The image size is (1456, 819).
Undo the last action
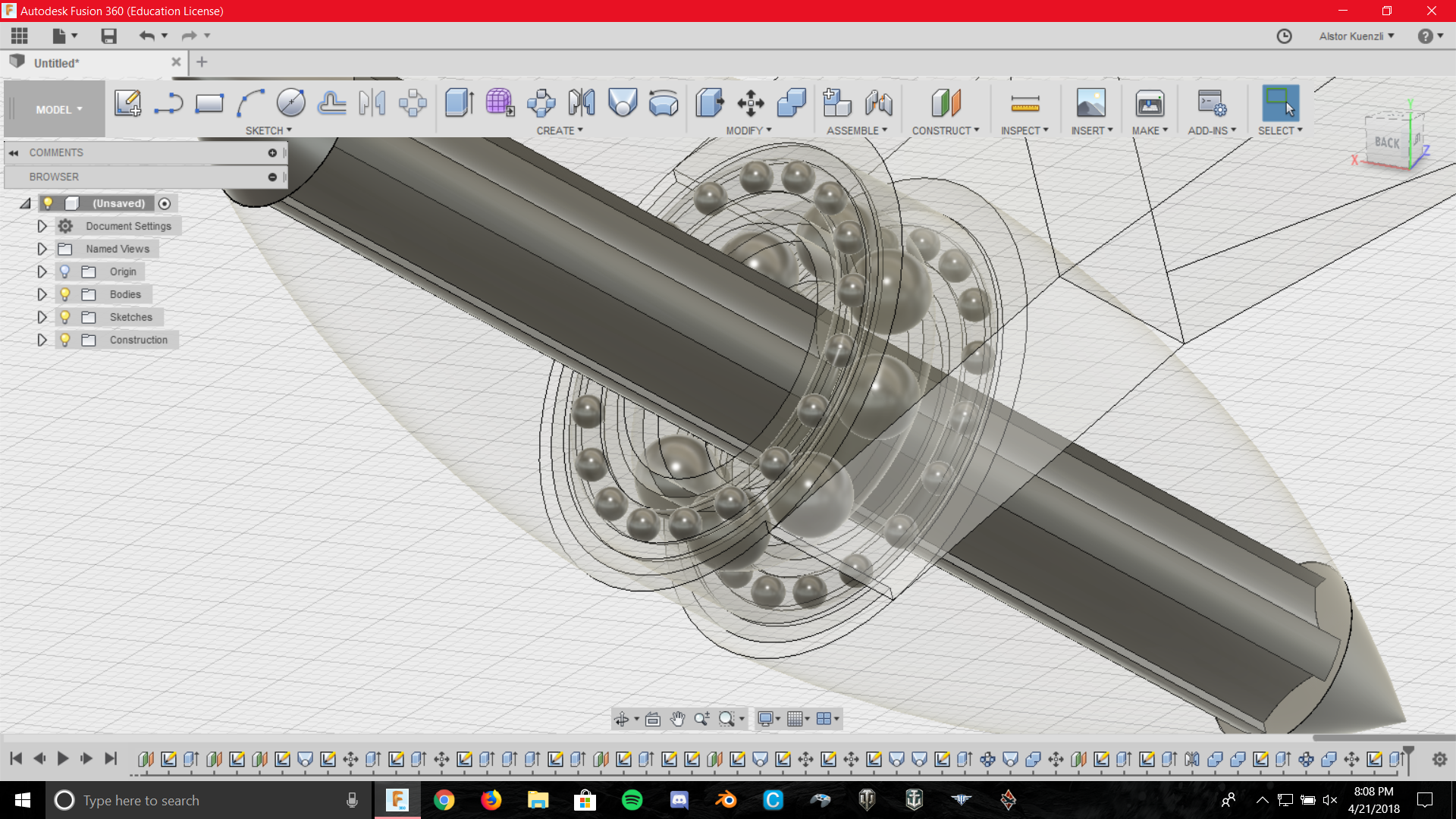pyautogui.click(x=147, y=36)
